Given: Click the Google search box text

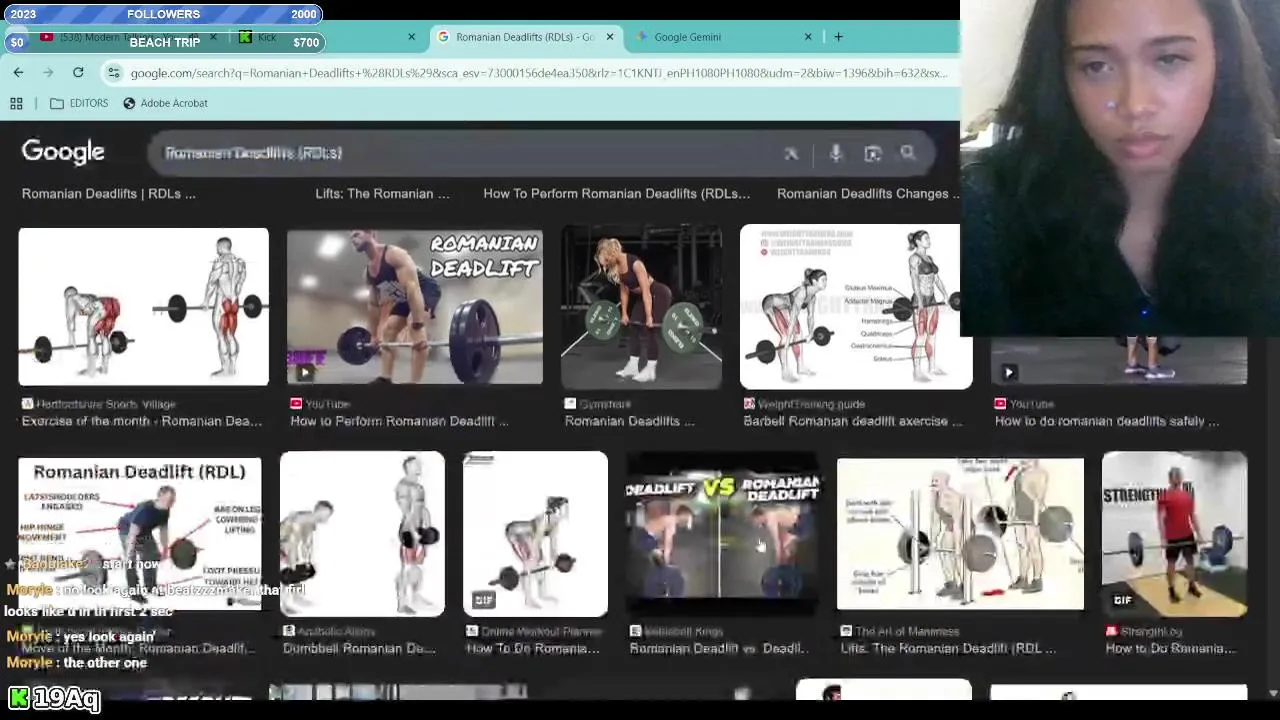Looking at the screenshot, I should click(x=253, y=153).
